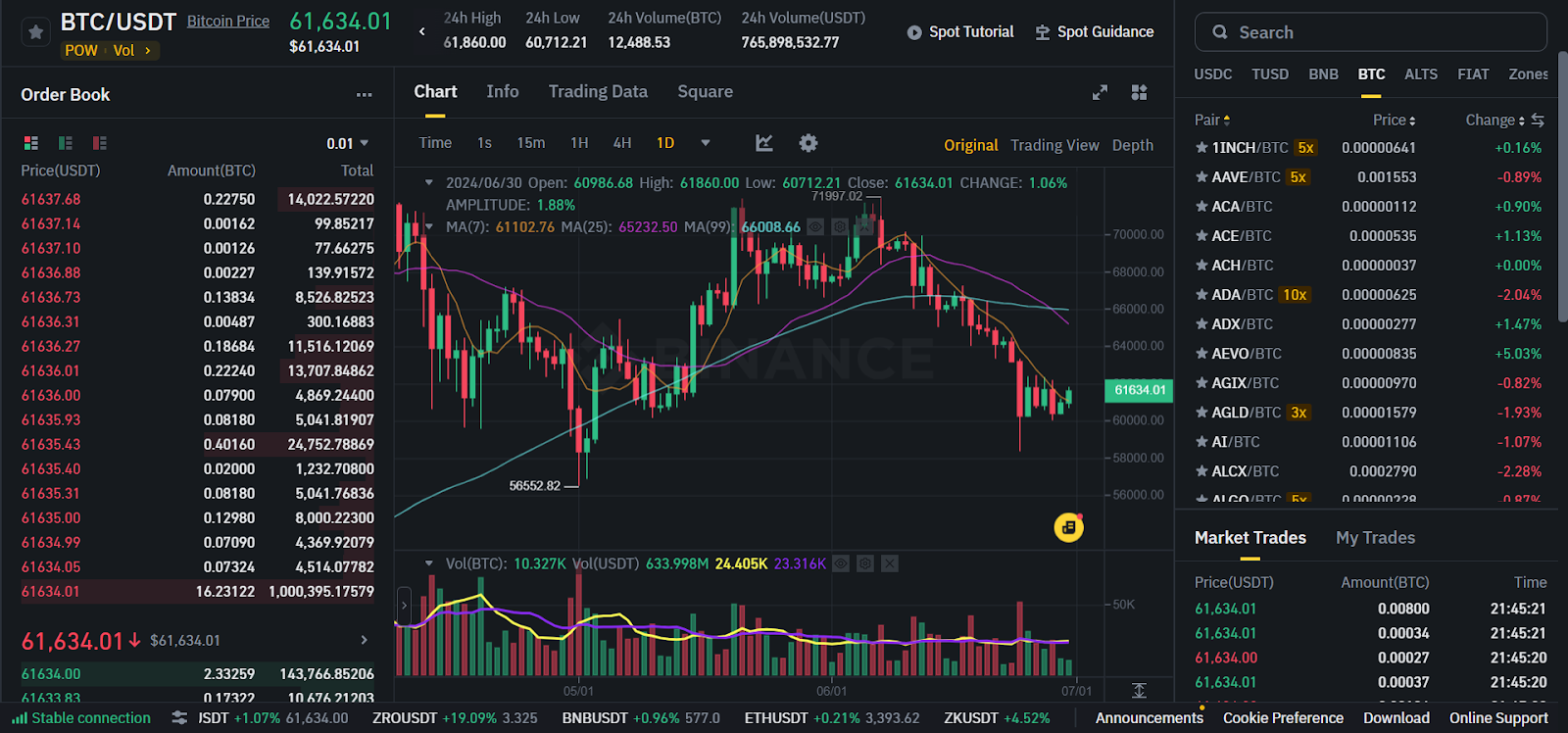Open the Bitcoin Price link
This screenshot has height=733, width=1568.
(228, 21)
